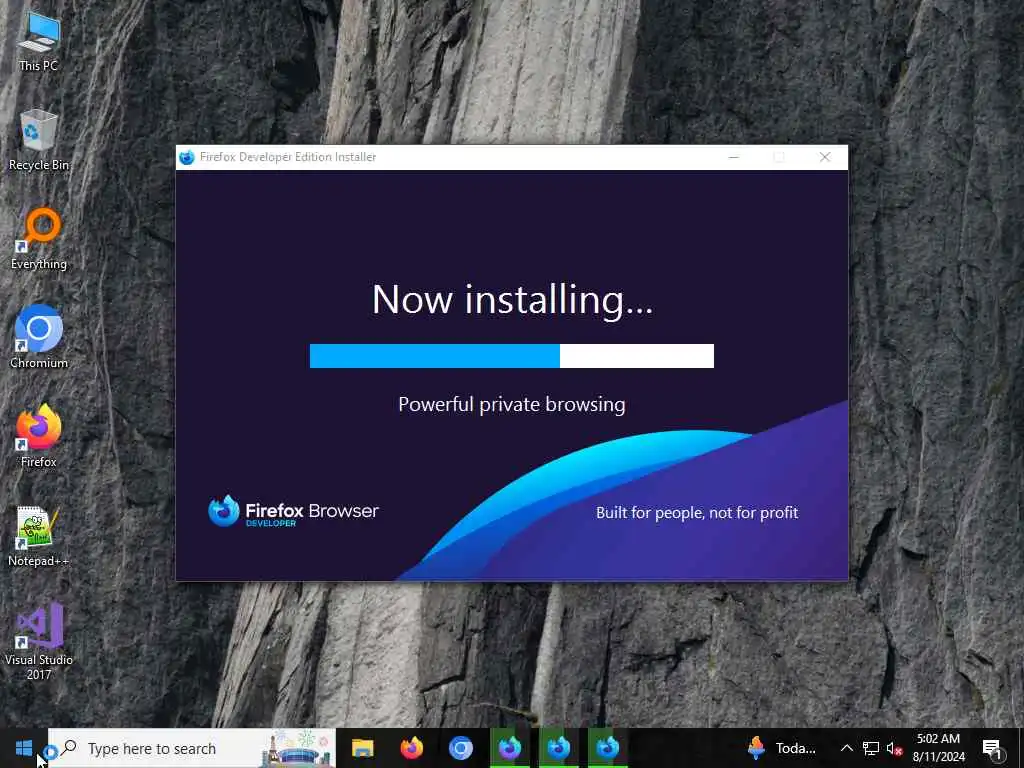Open Firefox from the taskbar
This screenshot has width=1024, height=768.
click(411, 748)
